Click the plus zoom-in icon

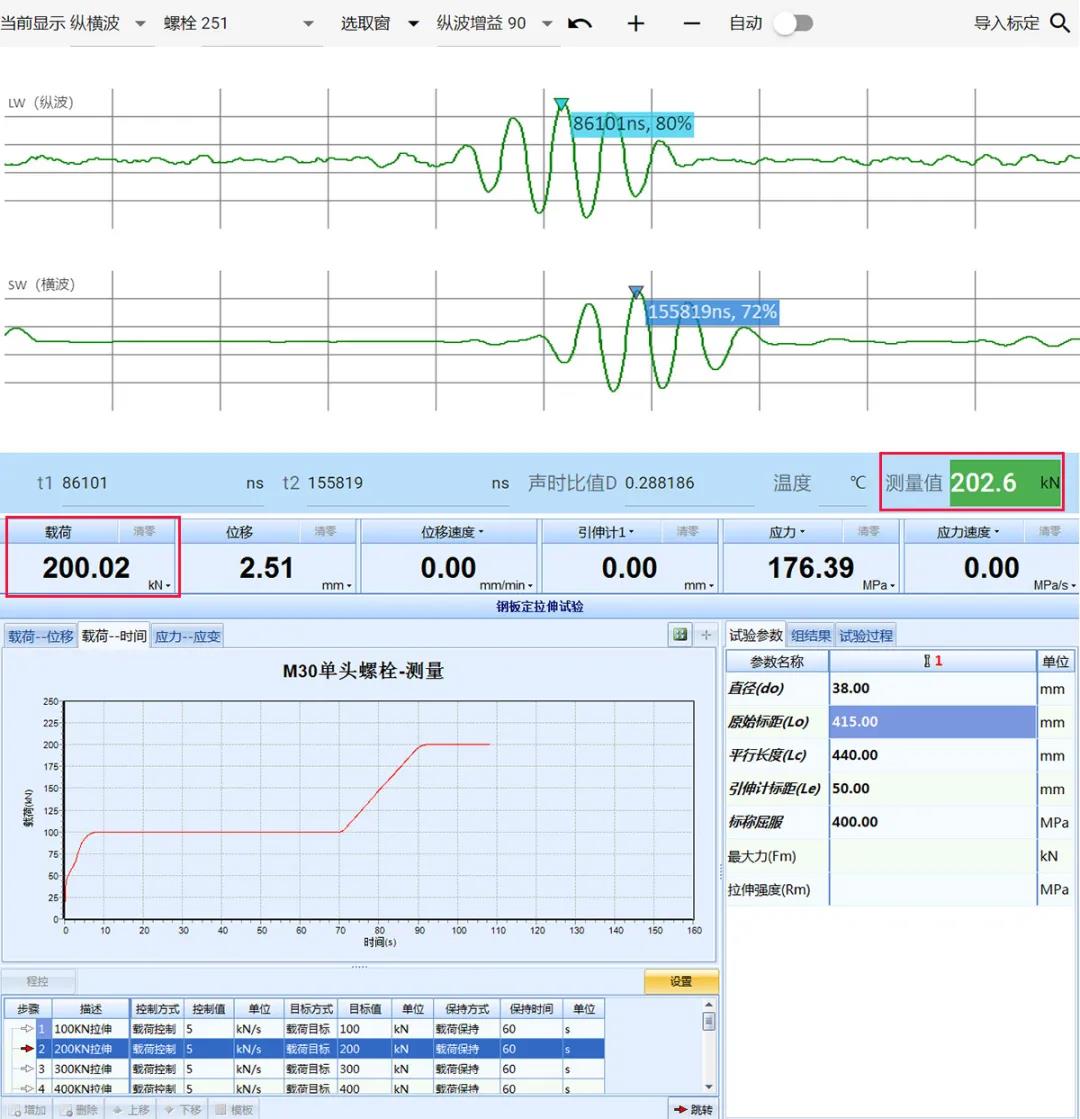[x=636, y=23]
